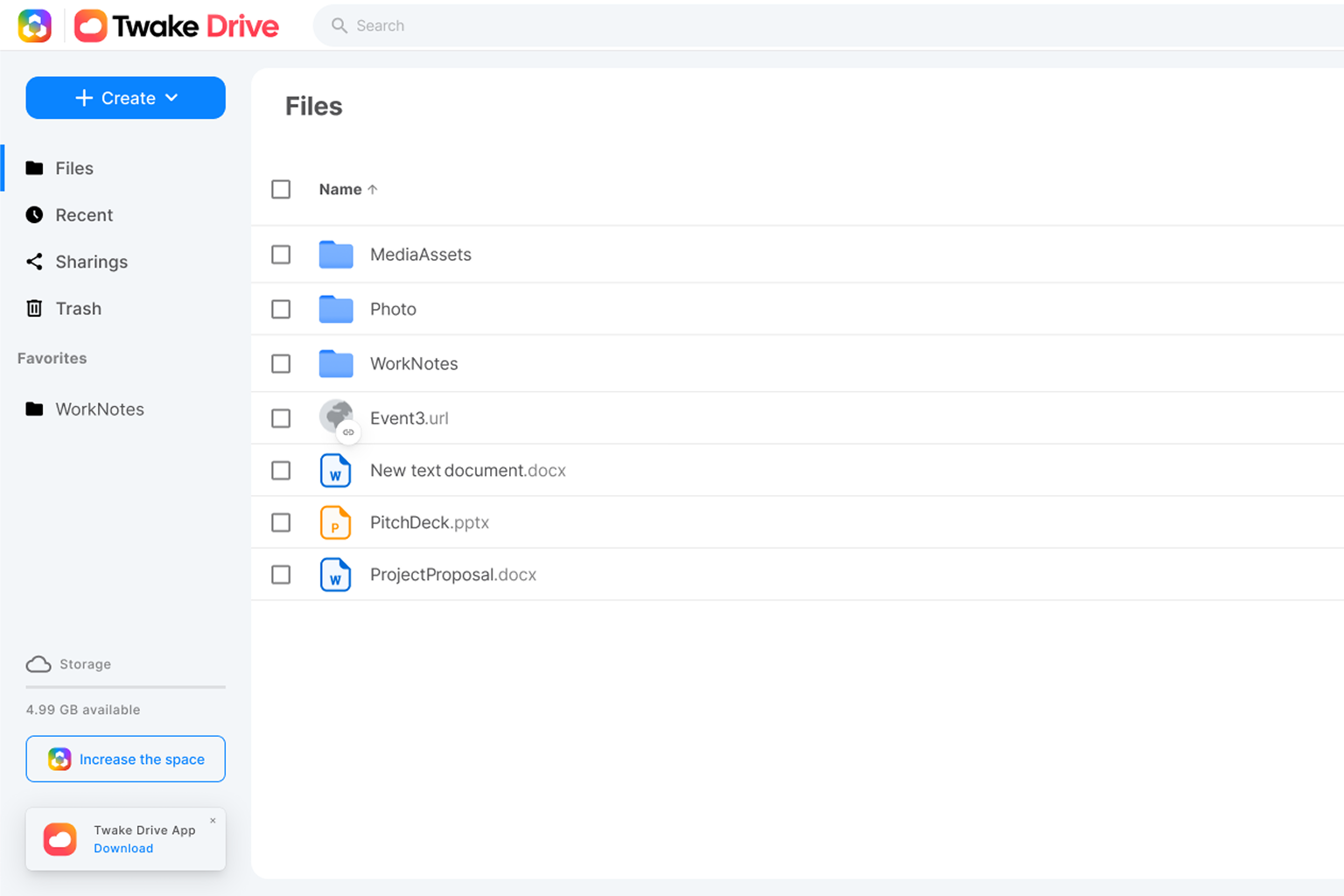
Task: Click the search magnifier in the search bar
Action: [x=339, y=25]
